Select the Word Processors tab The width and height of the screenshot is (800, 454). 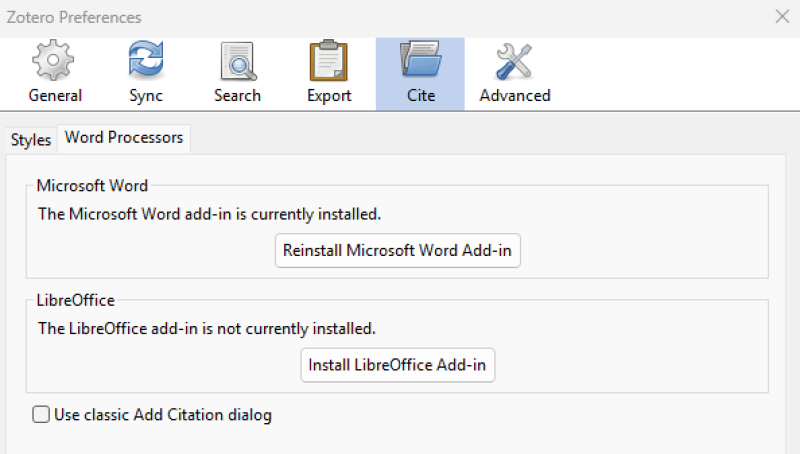click(x=124, y=138)
